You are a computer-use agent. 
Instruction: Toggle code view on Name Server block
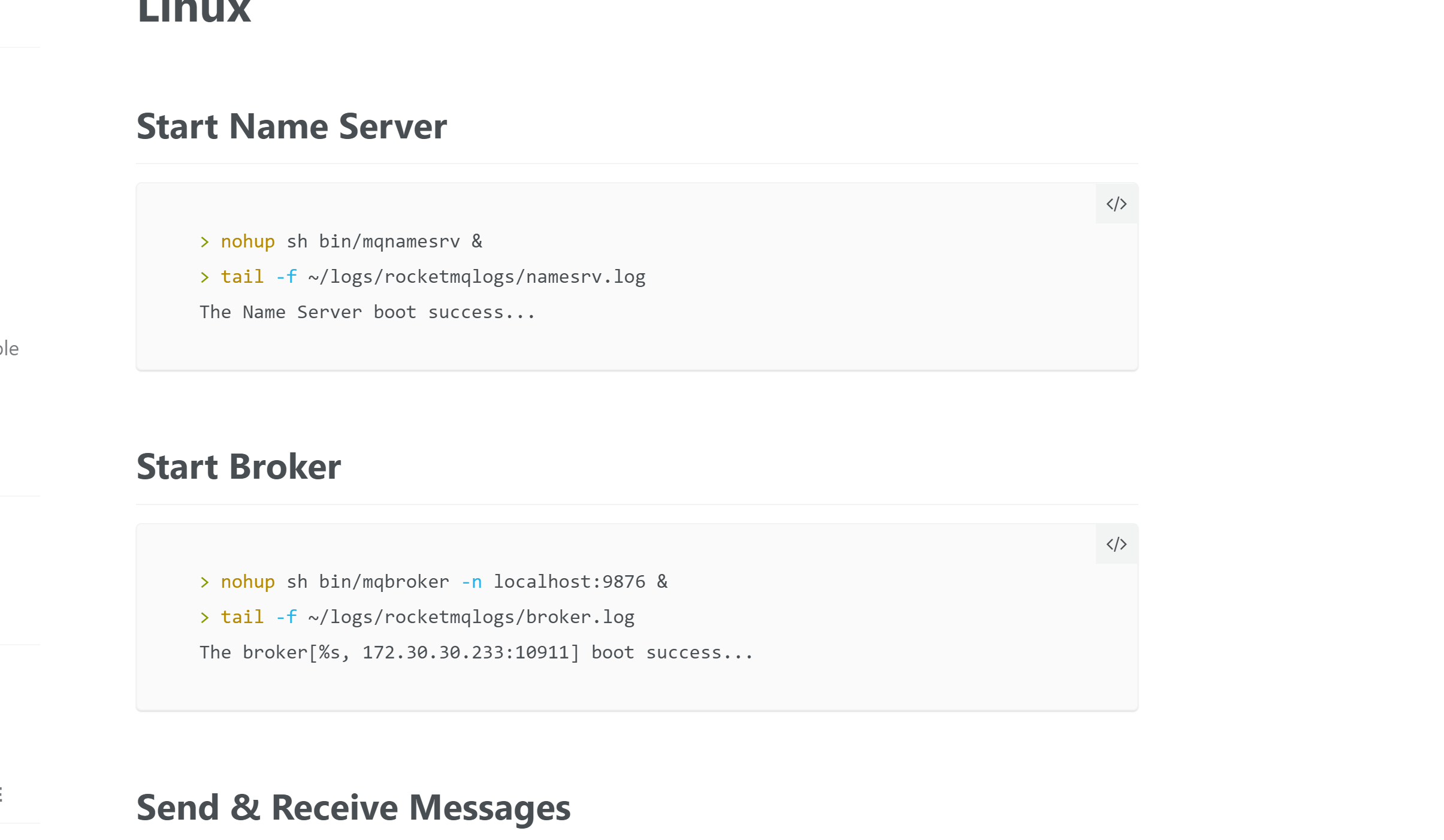1116,204
